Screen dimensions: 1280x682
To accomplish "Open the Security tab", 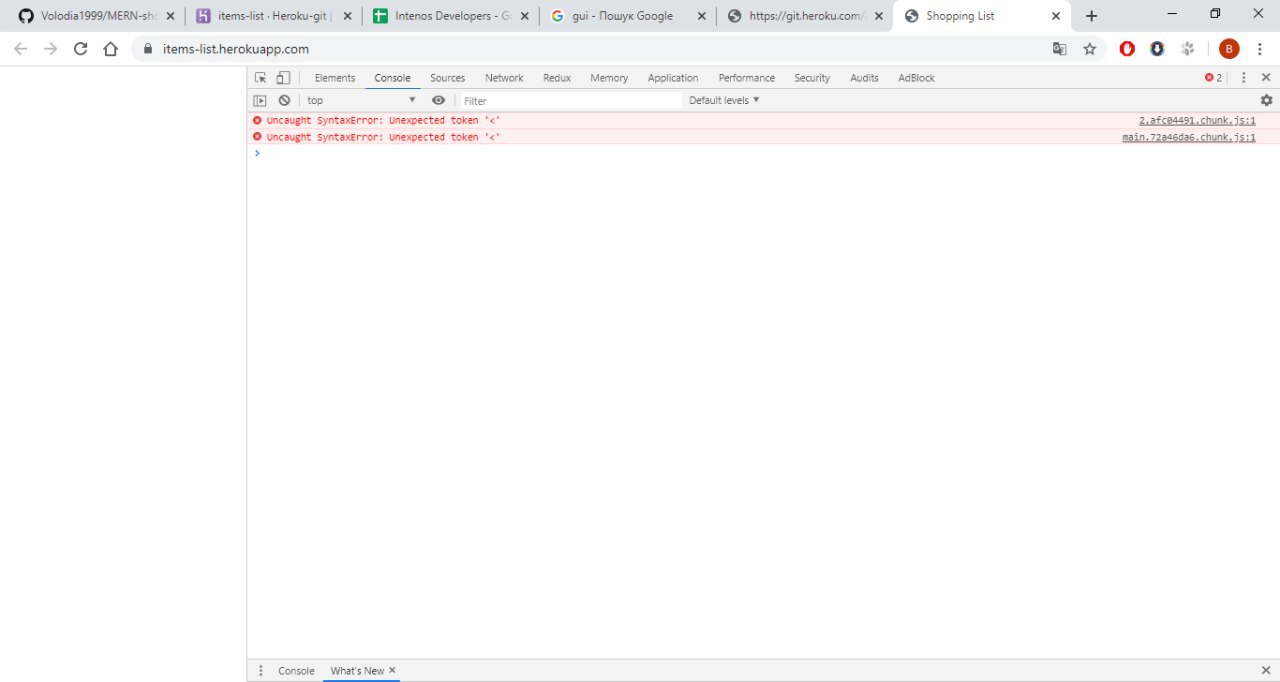I will tap(812, 78).
